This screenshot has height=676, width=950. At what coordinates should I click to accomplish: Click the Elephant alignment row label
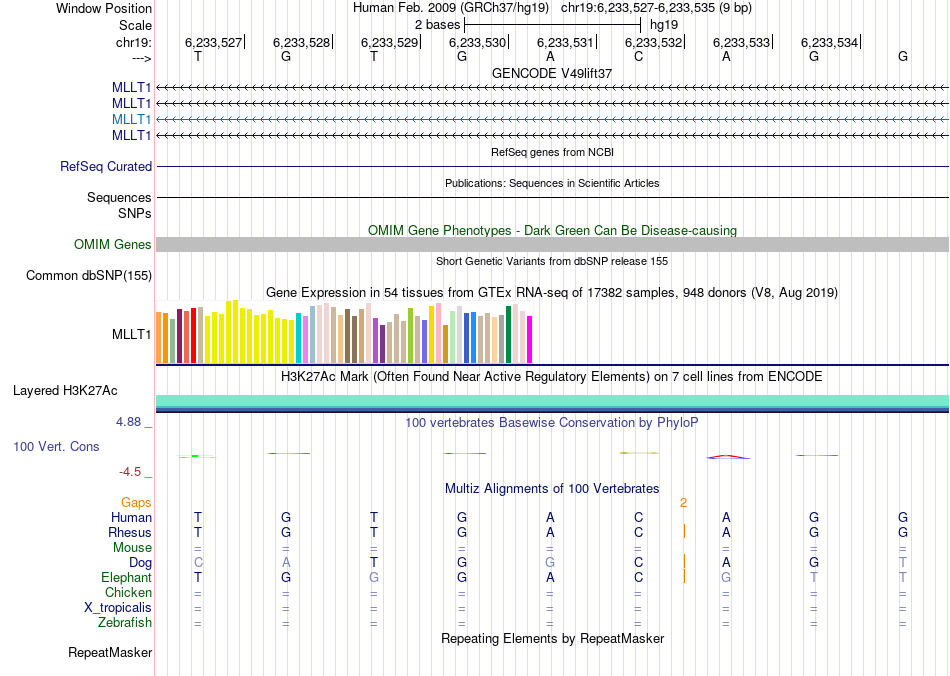126,578
